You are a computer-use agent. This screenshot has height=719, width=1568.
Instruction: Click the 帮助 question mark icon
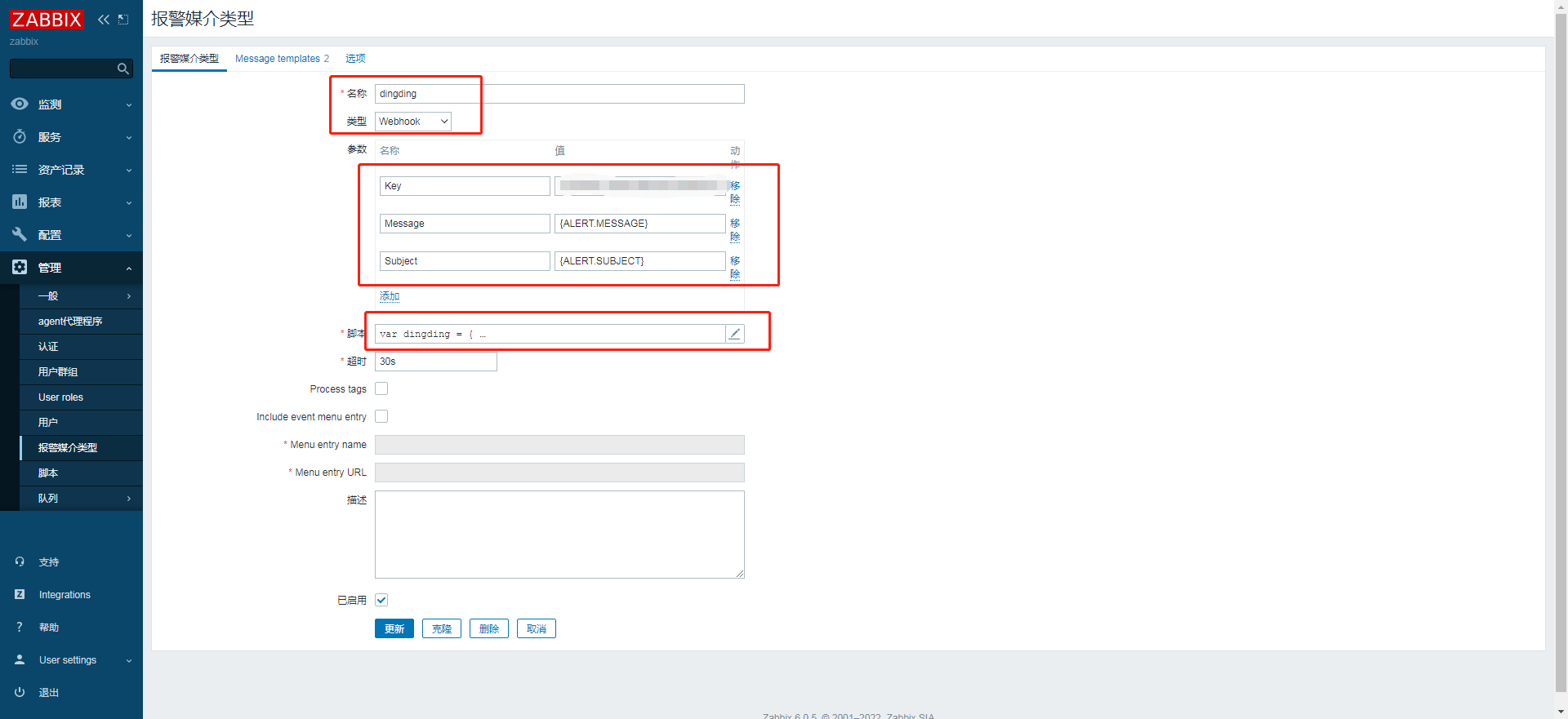20,627
